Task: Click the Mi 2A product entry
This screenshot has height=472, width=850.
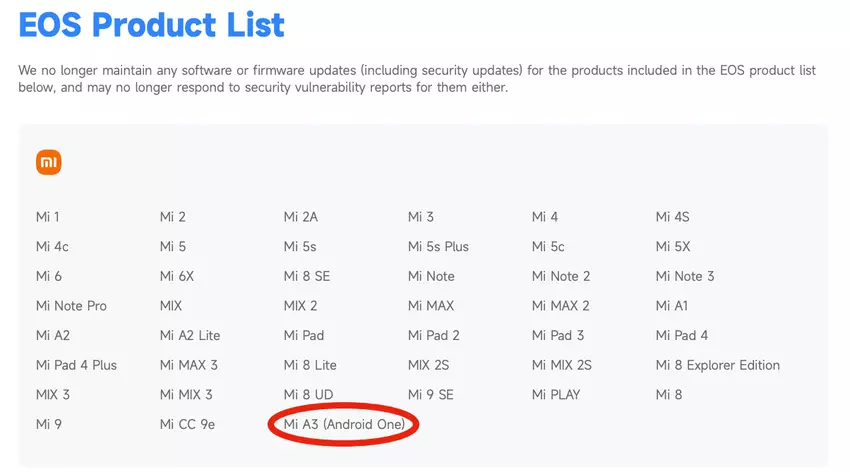Action: pyautogui.click(x=300, y=217)
